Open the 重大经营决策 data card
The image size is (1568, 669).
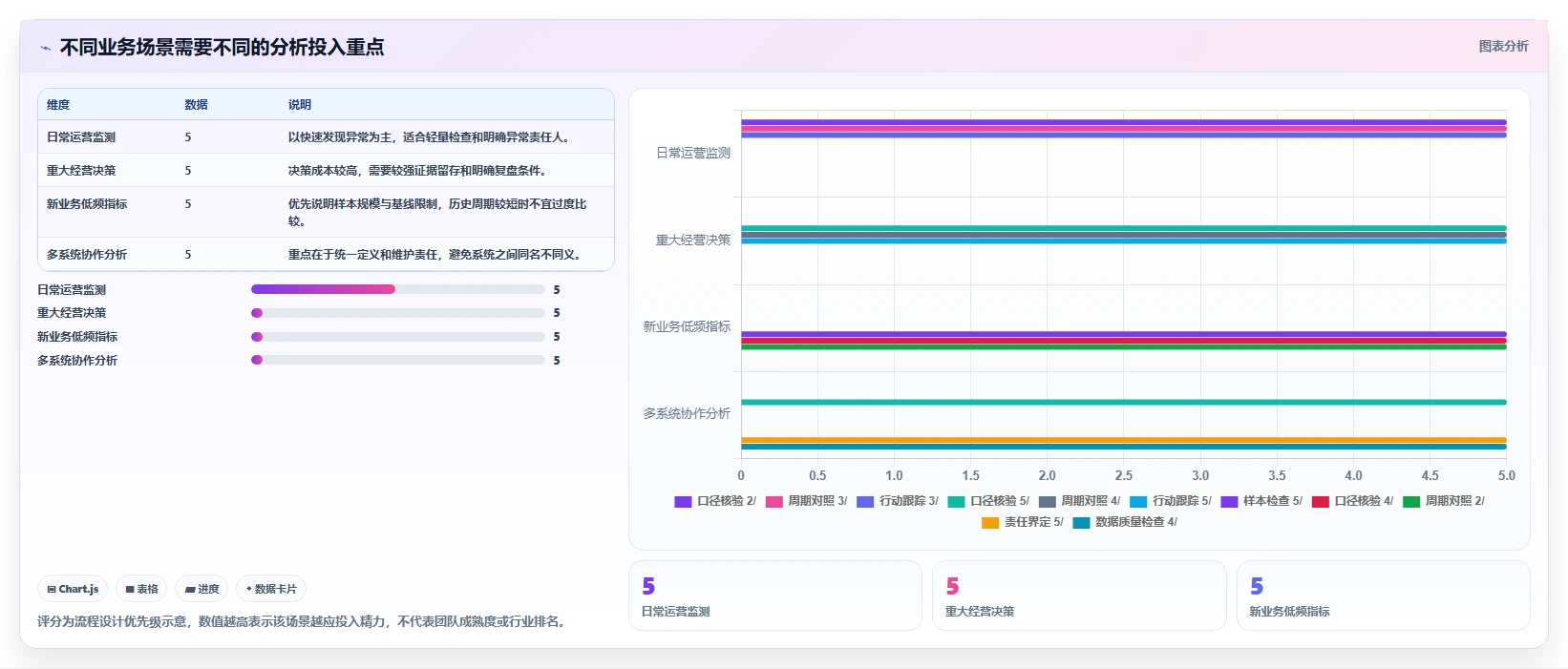[1079, 596]
